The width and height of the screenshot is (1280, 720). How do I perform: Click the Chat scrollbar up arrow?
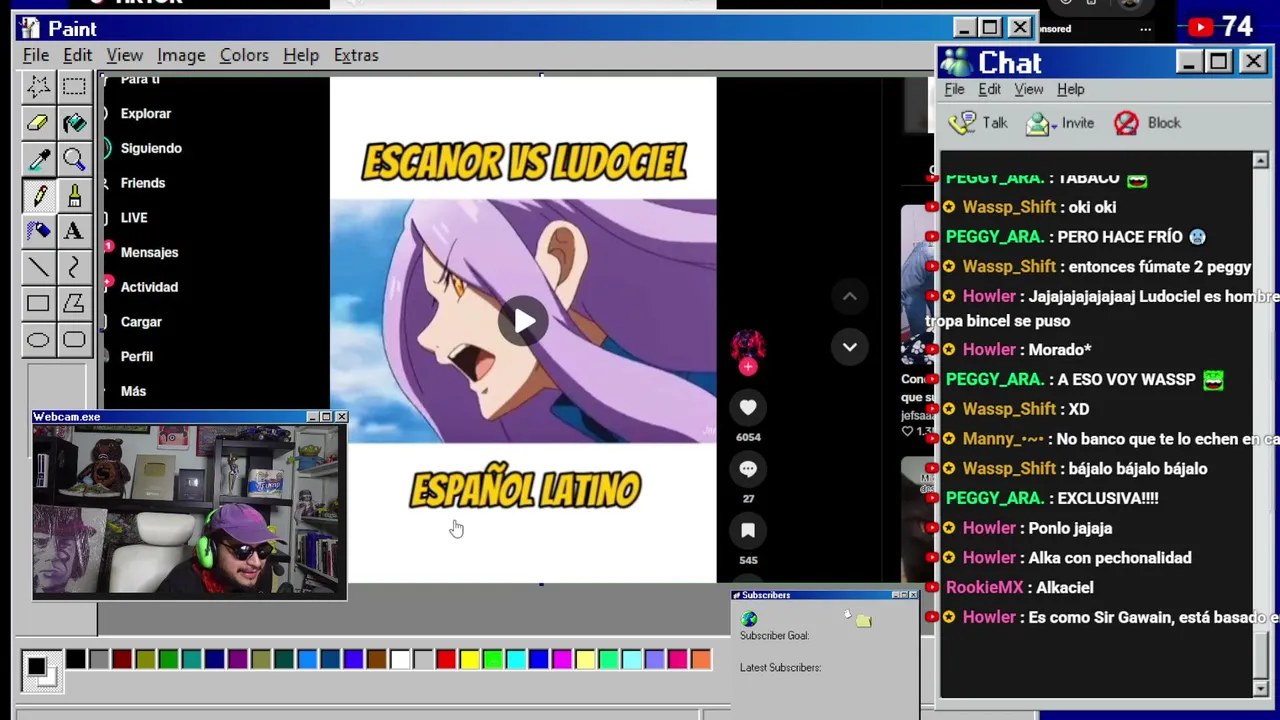[x=1260, y=160]
